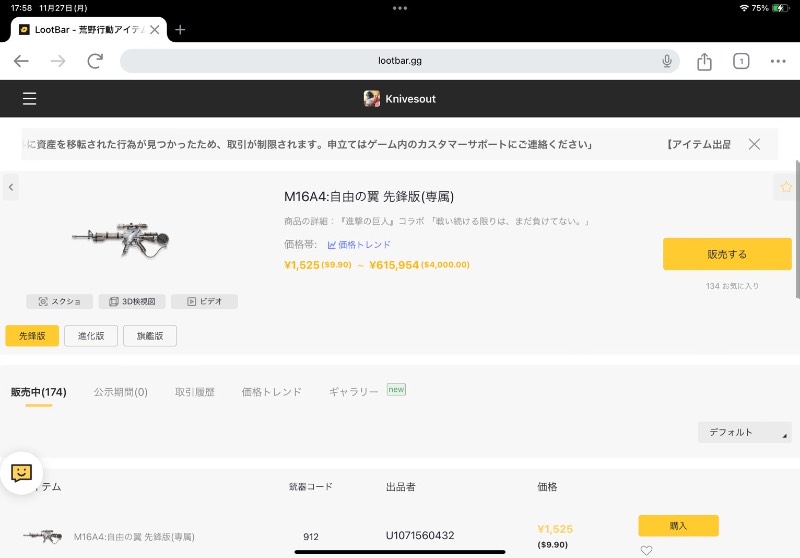Click the yellow 販売する button
Screen dimensions: 800x558
727,254
